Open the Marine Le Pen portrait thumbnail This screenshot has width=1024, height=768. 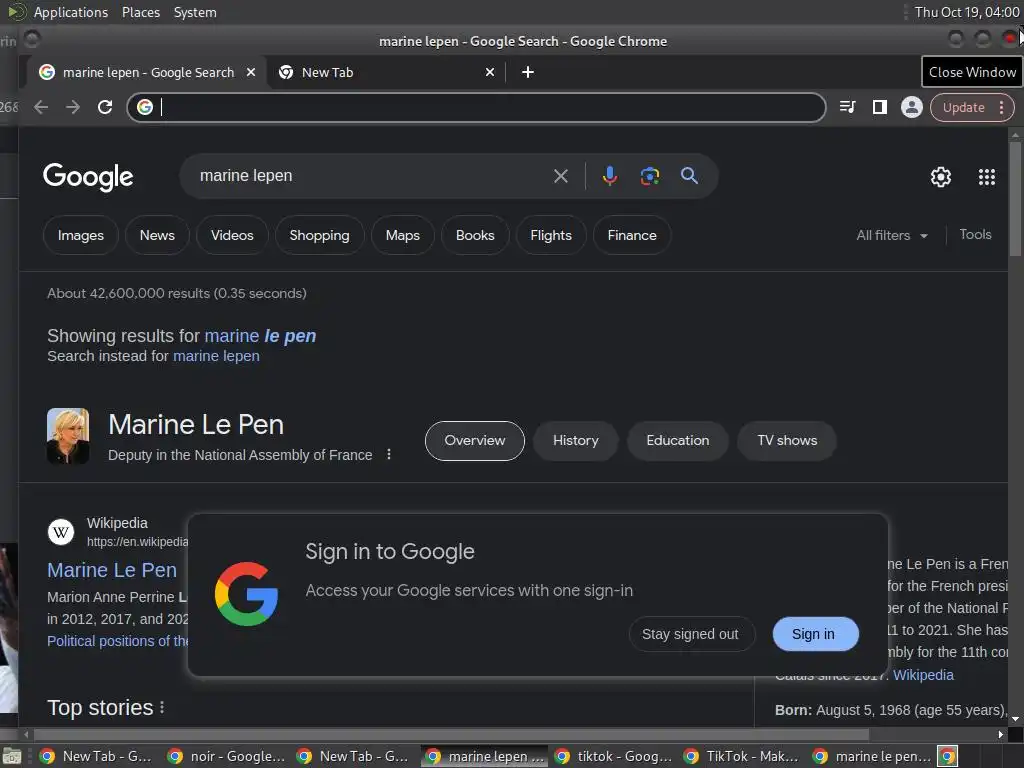(x=68, y=436)
